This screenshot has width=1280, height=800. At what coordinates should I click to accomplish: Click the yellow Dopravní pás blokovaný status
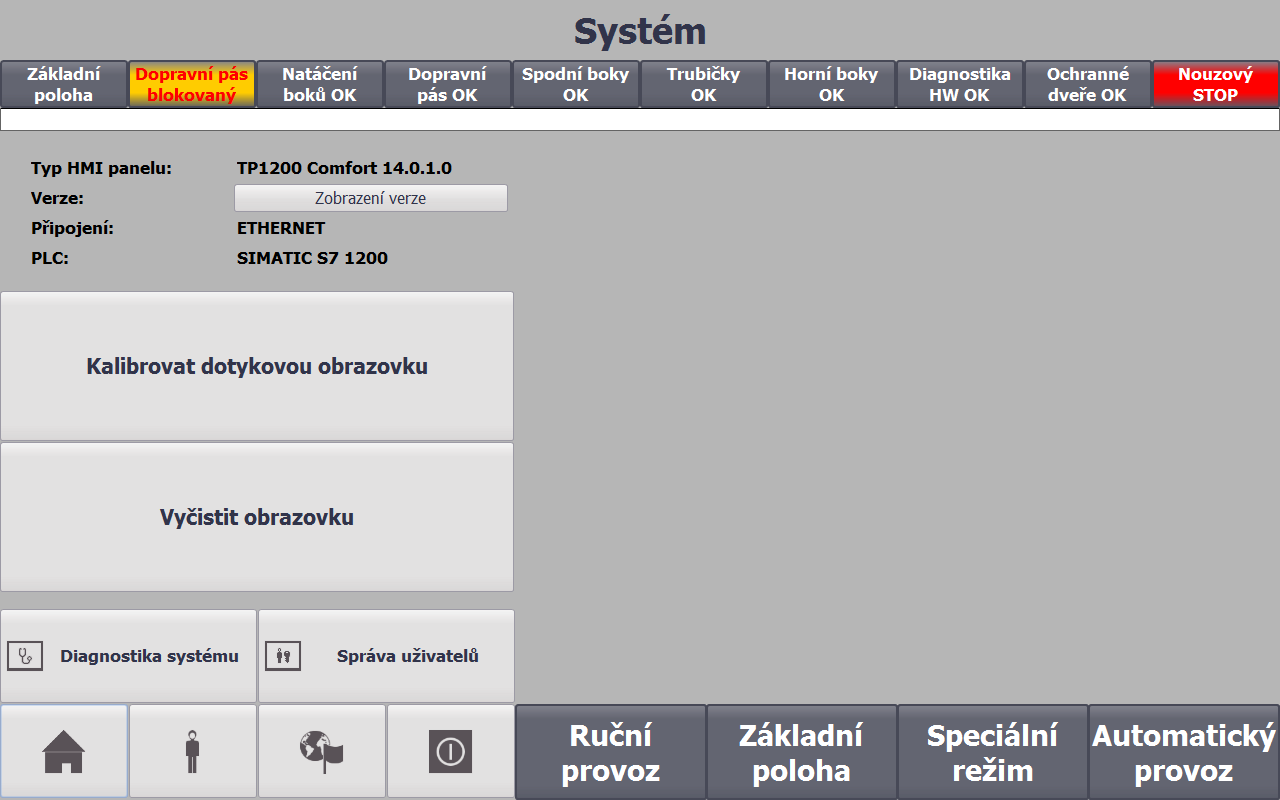192,85
